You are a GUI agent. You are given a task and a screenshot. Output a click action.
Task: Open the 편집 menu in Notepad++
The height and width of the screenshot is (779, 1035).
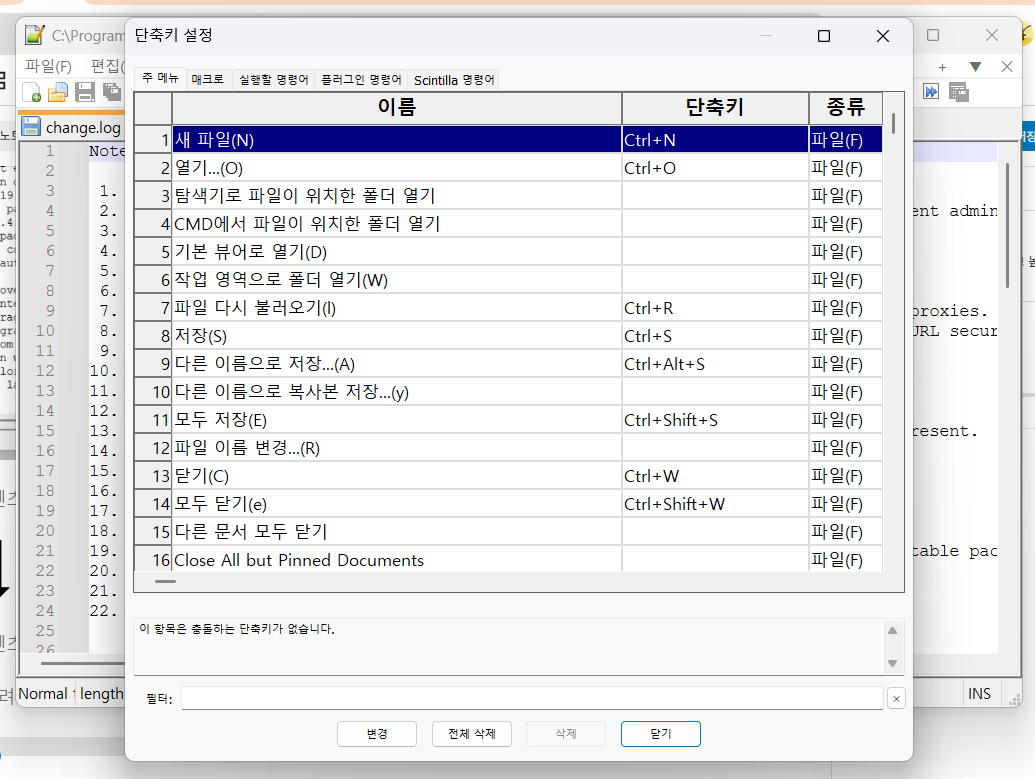107,67
